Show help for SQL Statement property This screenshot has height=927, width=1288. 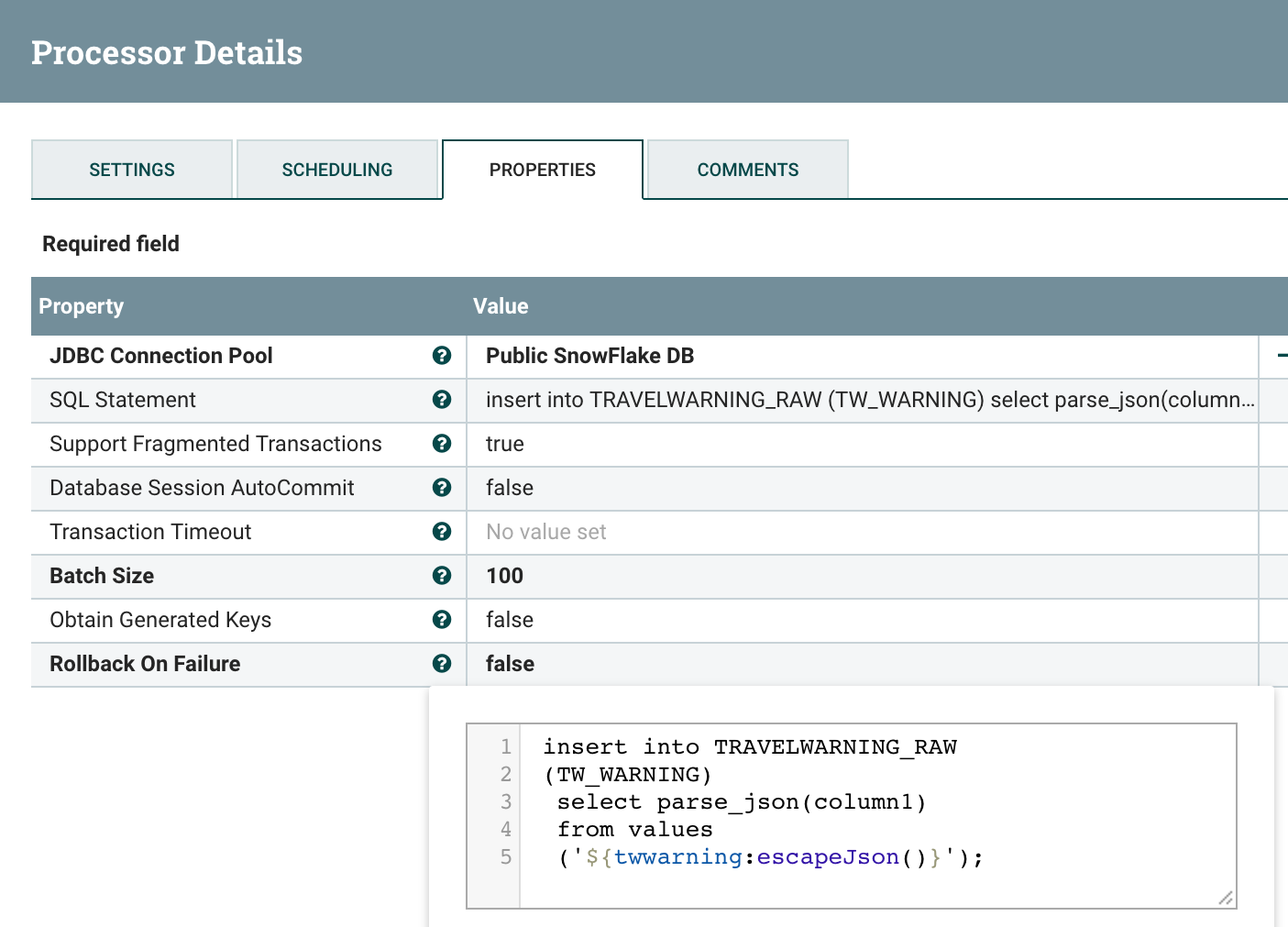coord(442,400)
